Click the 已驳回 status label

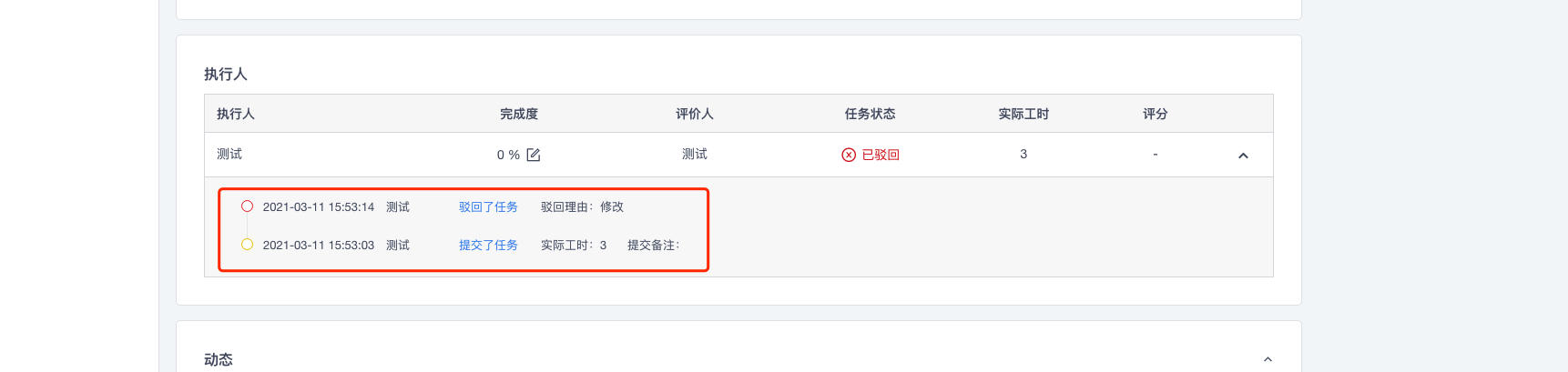coord(881,155)
